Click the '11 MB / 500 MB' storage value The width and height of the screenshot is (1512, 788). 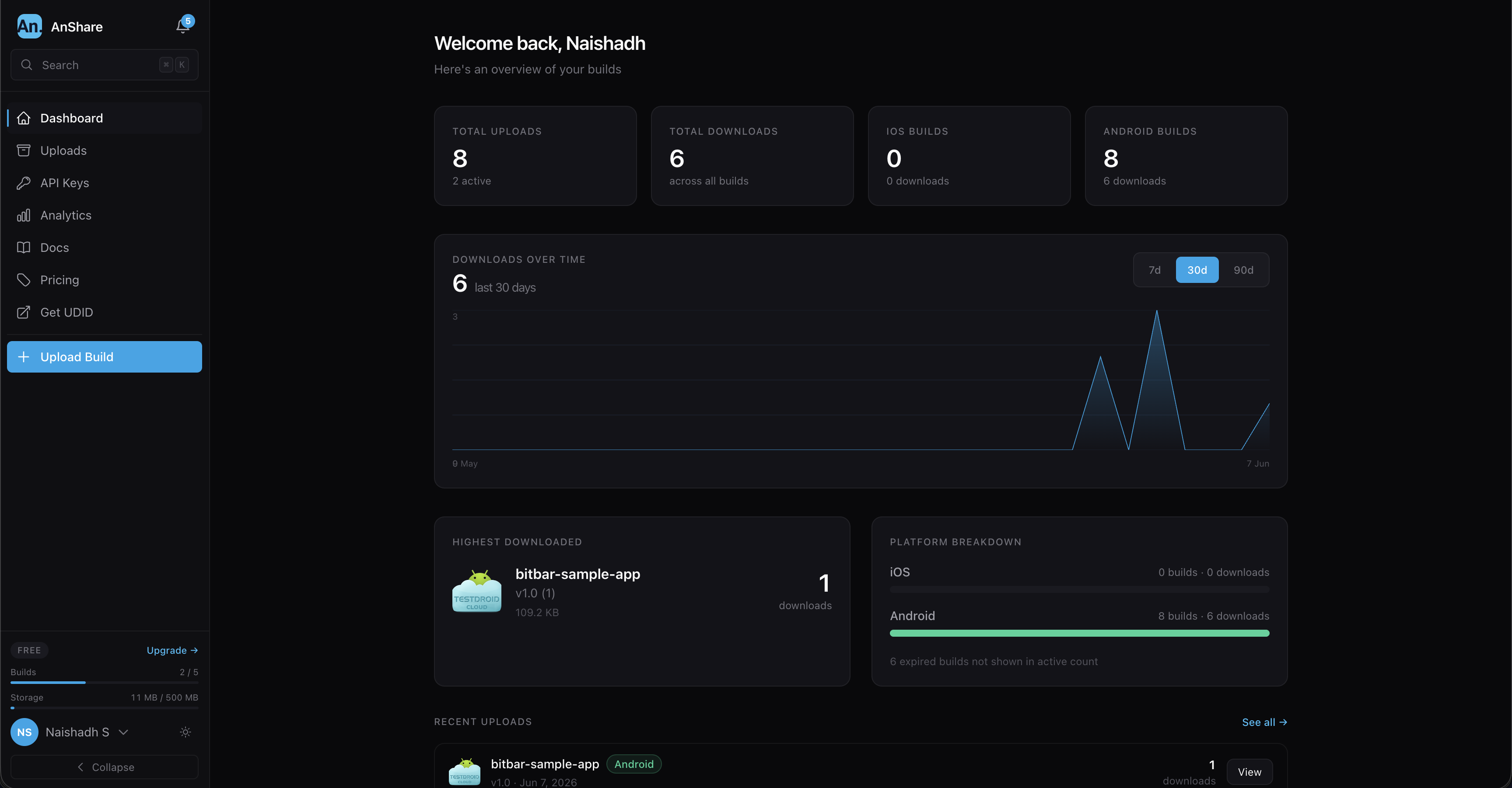[164, 697]
